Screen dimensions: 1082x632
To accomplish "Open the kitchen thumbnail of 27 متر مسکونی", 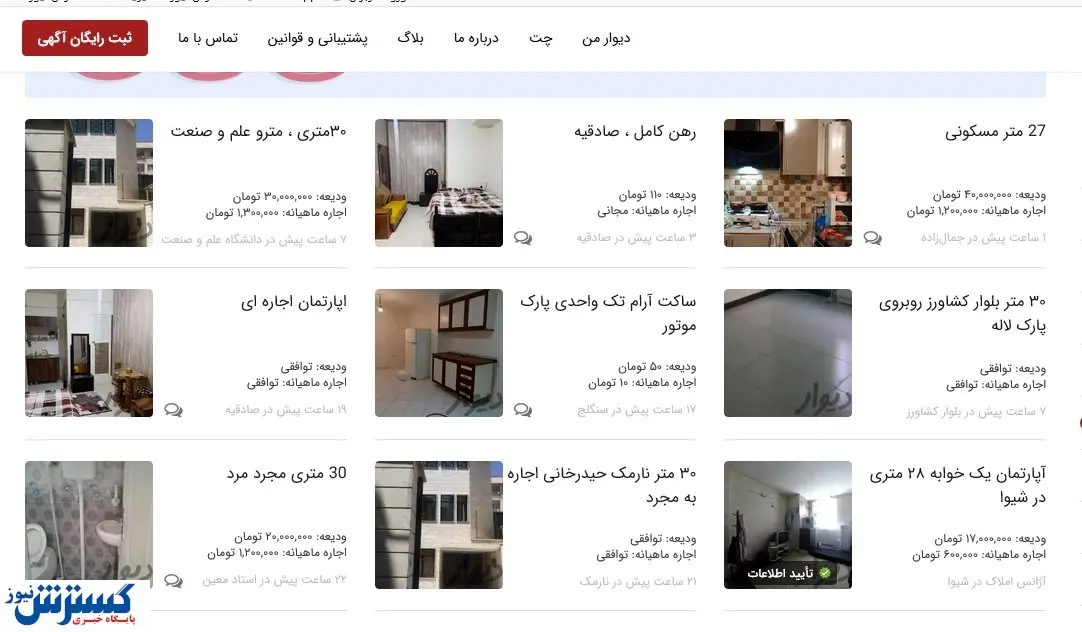I will (787, 183).
